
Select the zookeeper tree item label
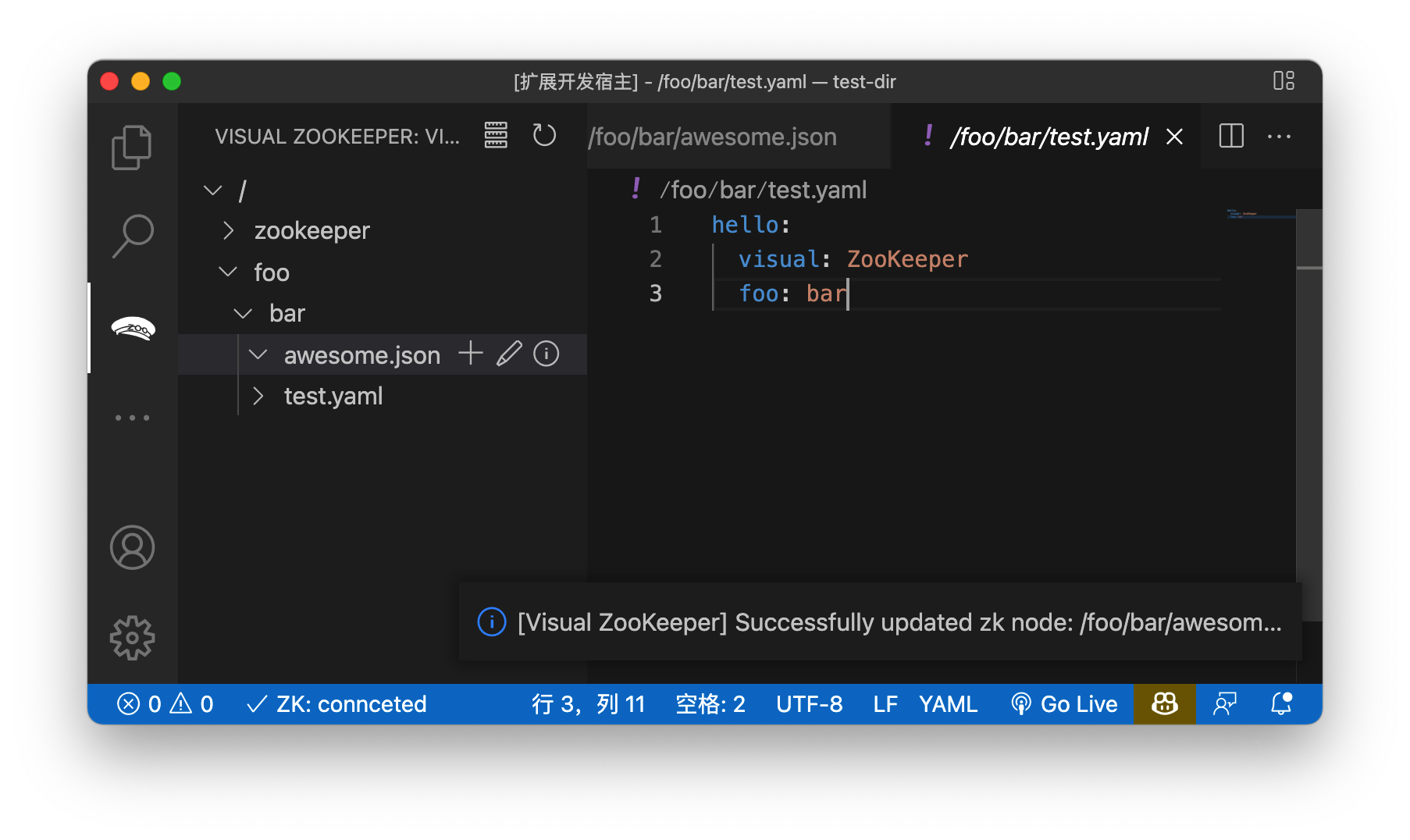pos(312,230)
